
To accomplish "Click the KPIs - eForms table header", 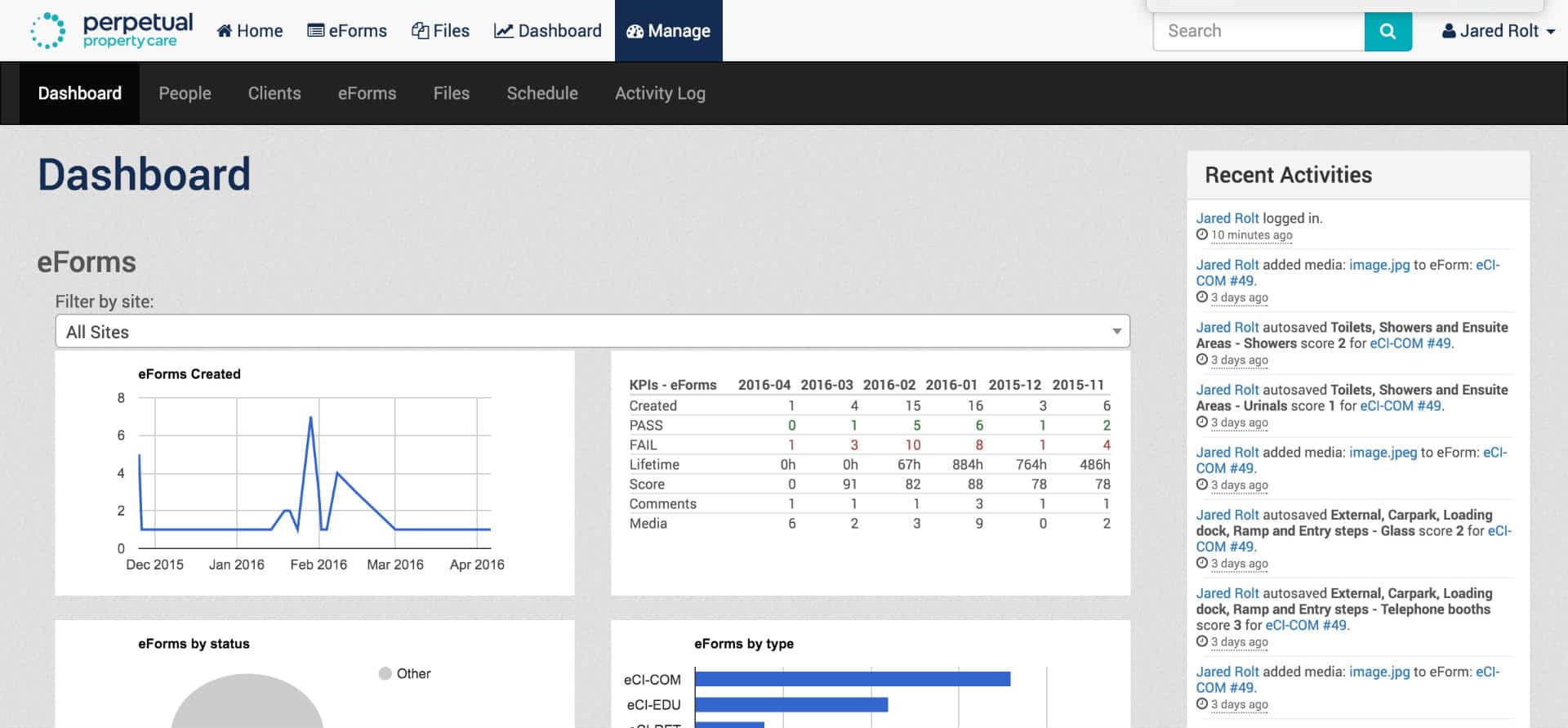I will coord(673,385).
